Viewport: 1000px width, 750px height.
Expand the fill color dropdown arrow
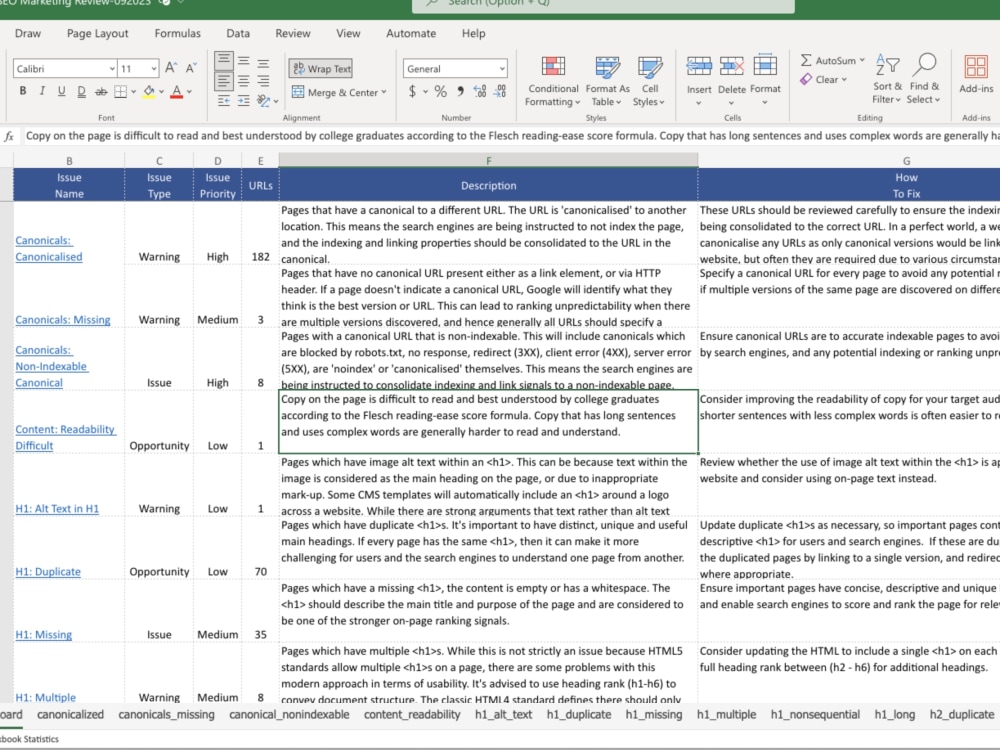[x=161, y=91]
